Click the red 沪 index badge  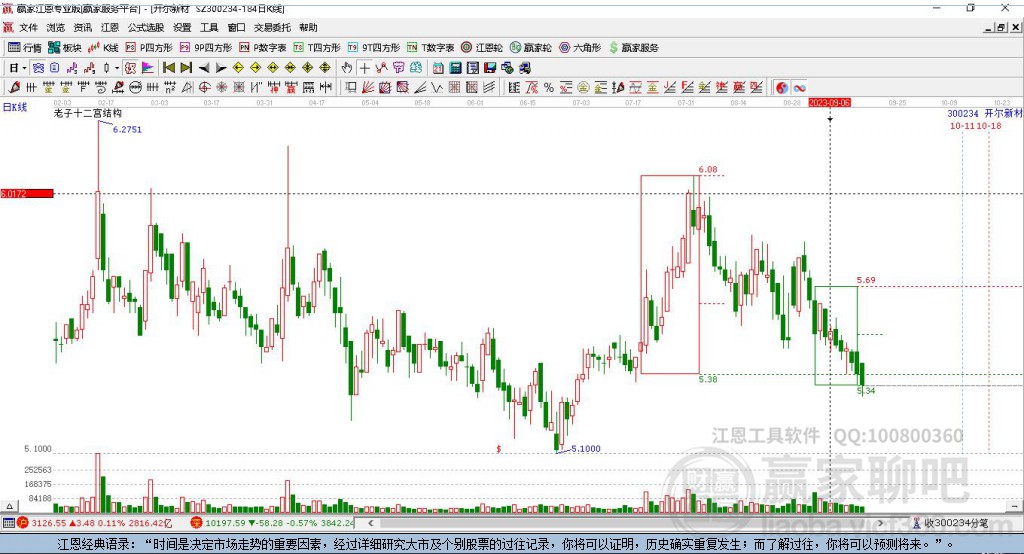(x=22, y=523)
